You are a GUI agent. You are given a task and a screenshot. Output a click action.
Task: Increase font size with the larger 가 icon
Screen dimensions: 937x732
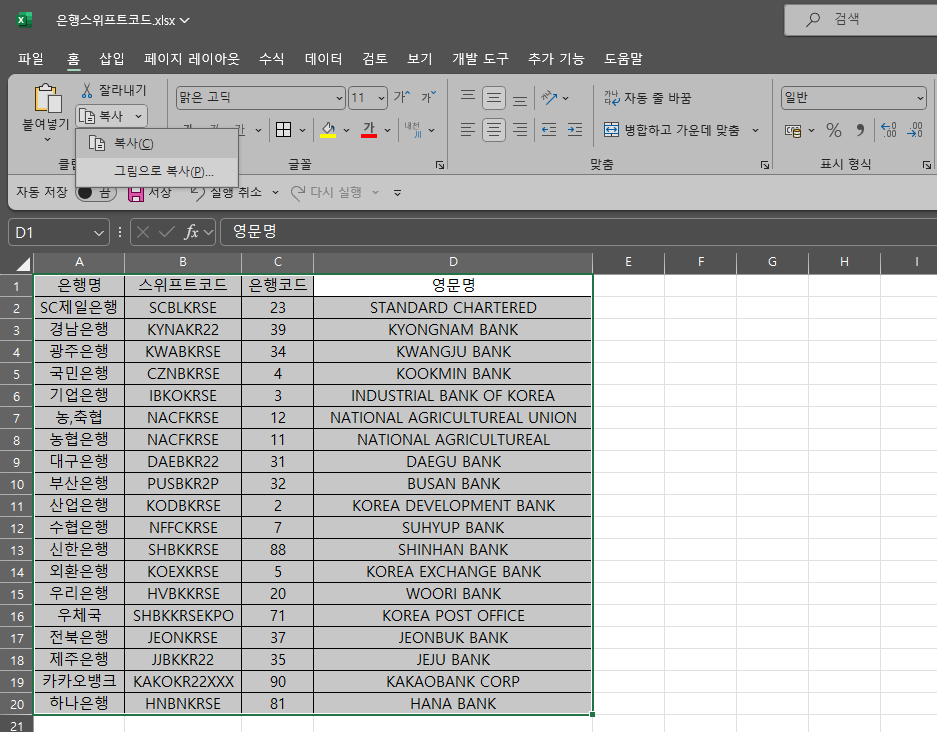tap(402, 97)
